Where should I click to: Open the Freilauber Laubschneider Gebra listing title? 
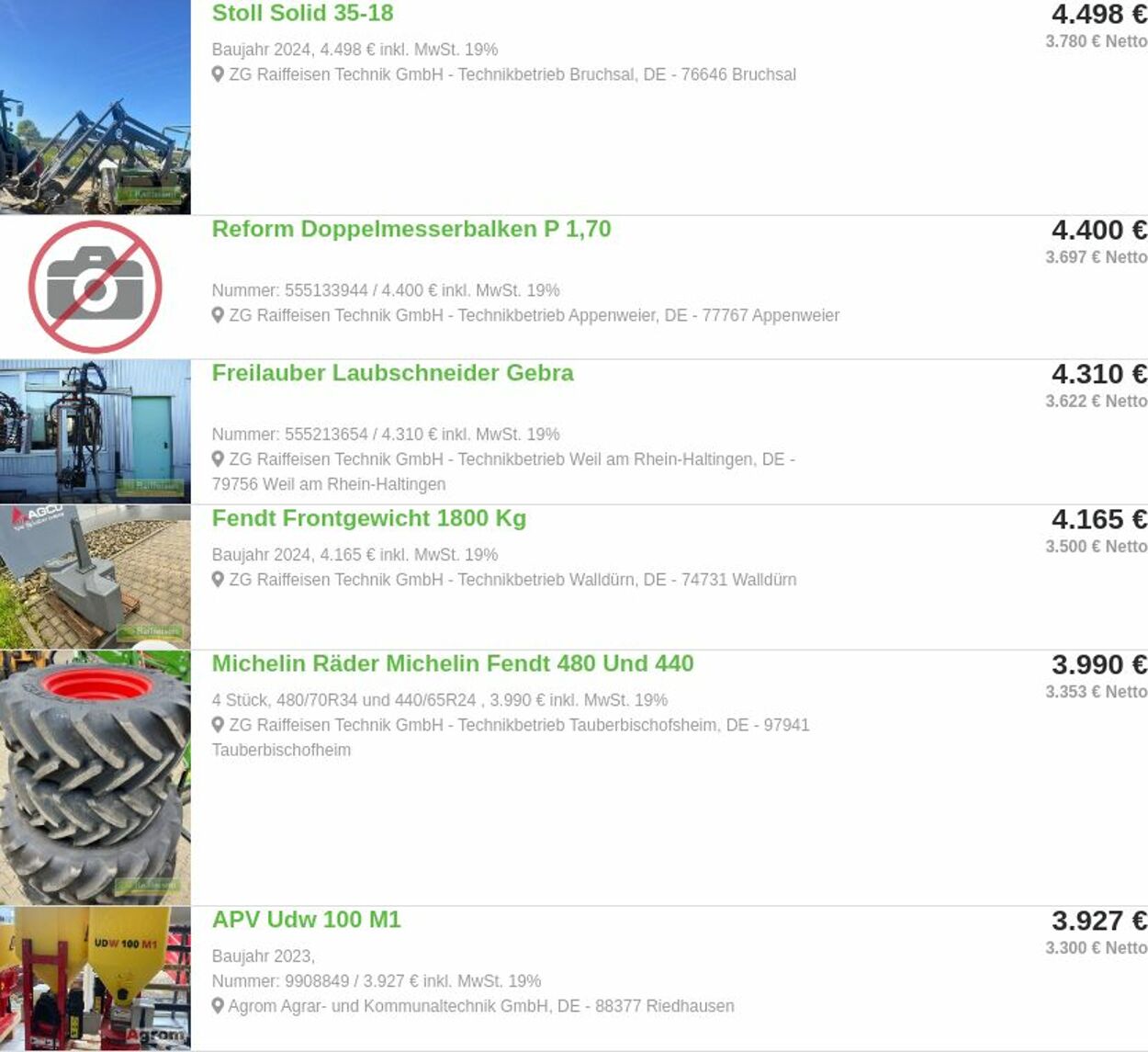coord(392,373)
